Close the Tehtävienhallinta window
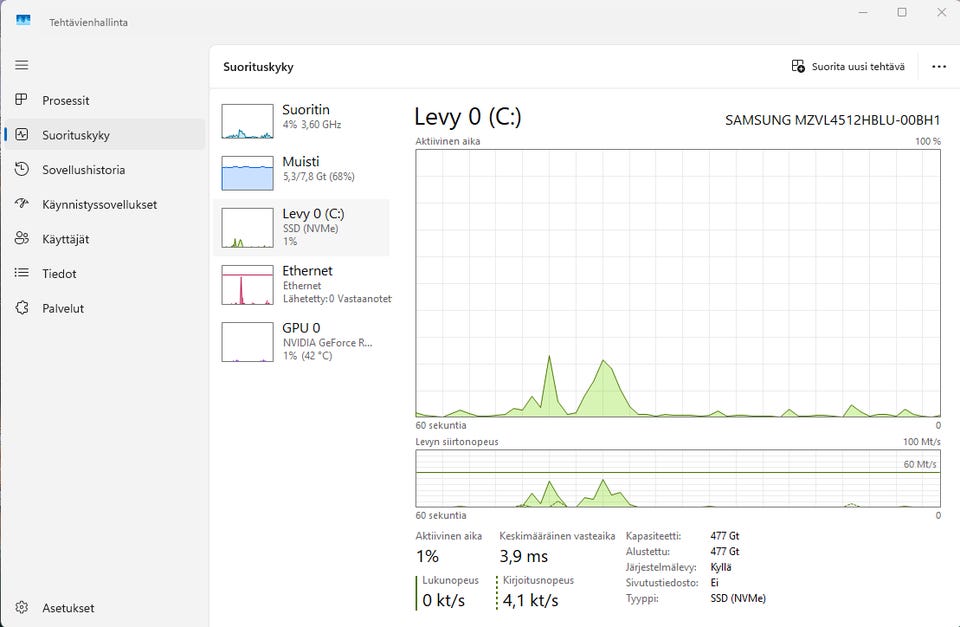960x627 pixels. (941, 12)
